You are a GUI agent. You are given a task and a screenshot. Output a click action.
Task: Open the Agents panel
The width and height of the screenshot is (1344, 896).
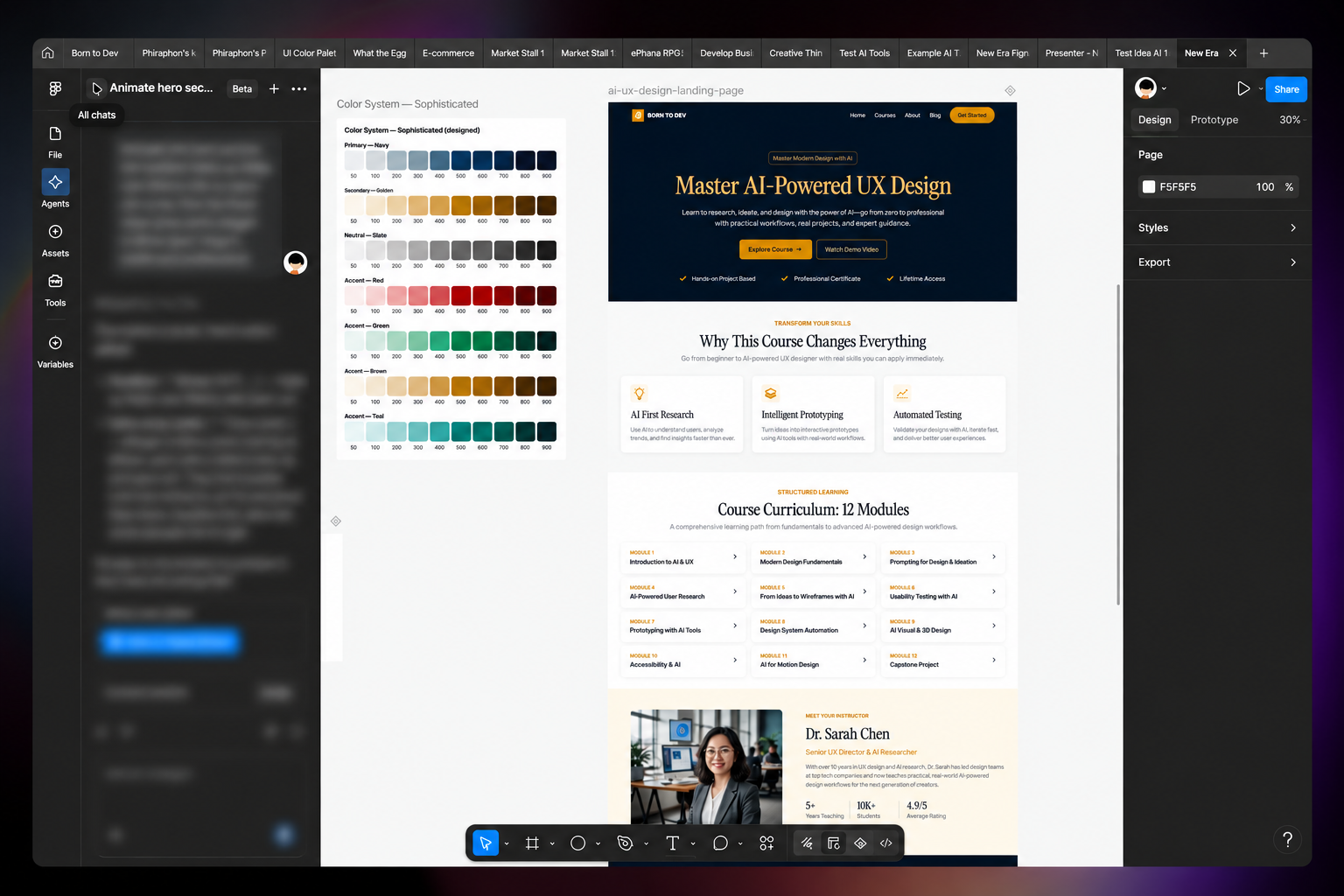55,189
